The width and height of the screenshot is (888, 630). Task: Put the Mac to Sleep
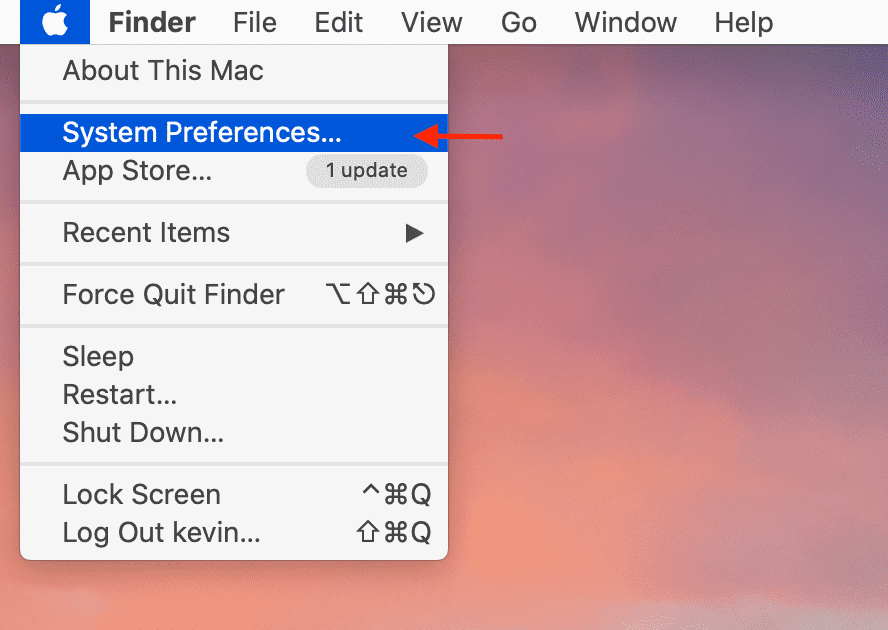coord(234,356)
